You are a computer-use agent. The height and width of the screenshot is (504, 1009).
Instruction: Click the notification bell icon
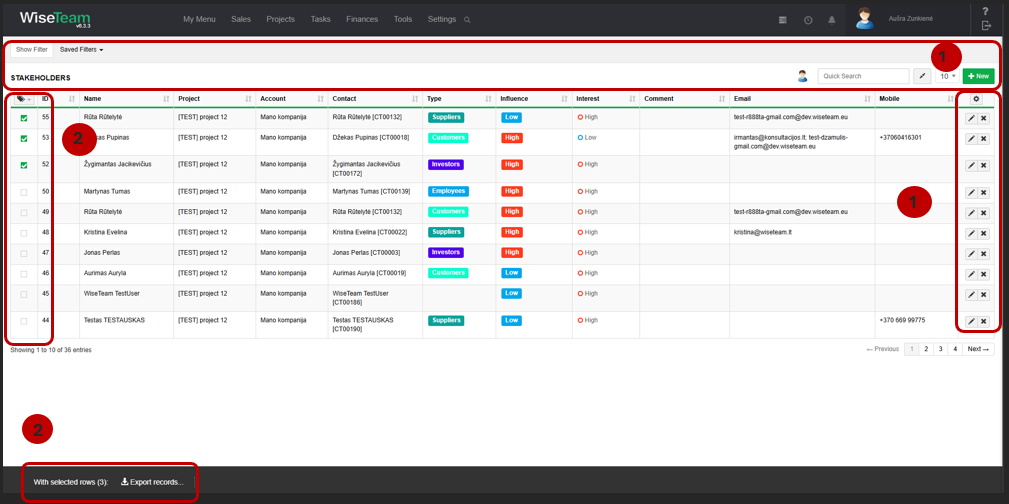(x=831, y=20)
